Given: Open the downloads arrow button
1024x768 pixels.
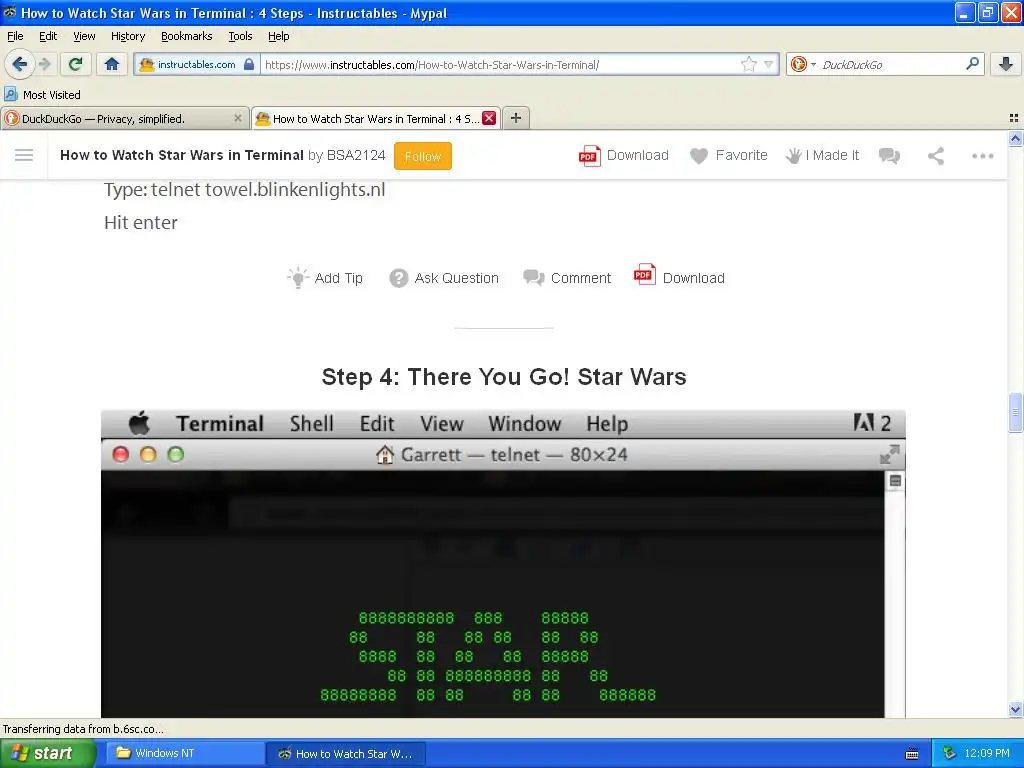Looking at the screenshot, I should click(1006, 64).
